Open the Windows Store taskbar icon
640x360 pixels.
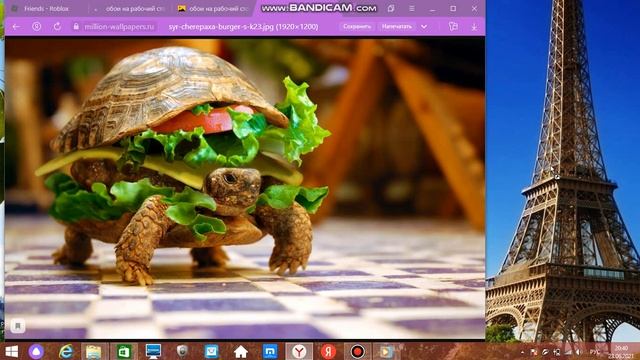pos(124,351)
